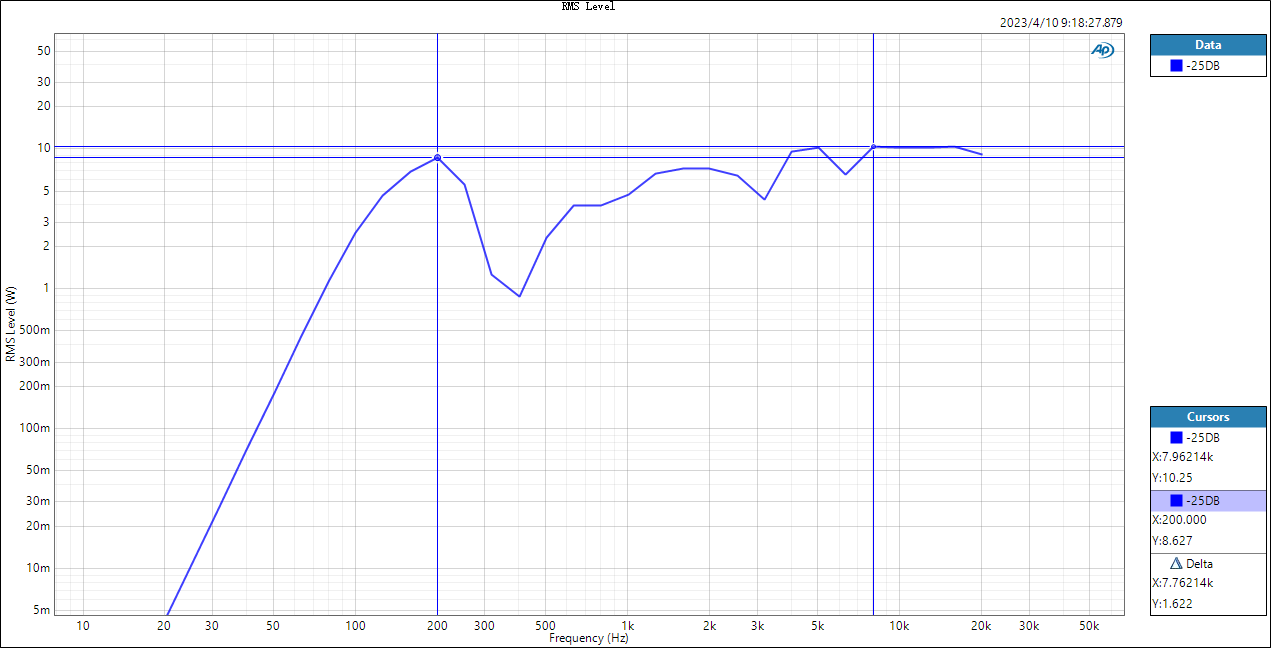Click the X:200.000 cursor readout
1271x648 pixels.
[1179, 520]
